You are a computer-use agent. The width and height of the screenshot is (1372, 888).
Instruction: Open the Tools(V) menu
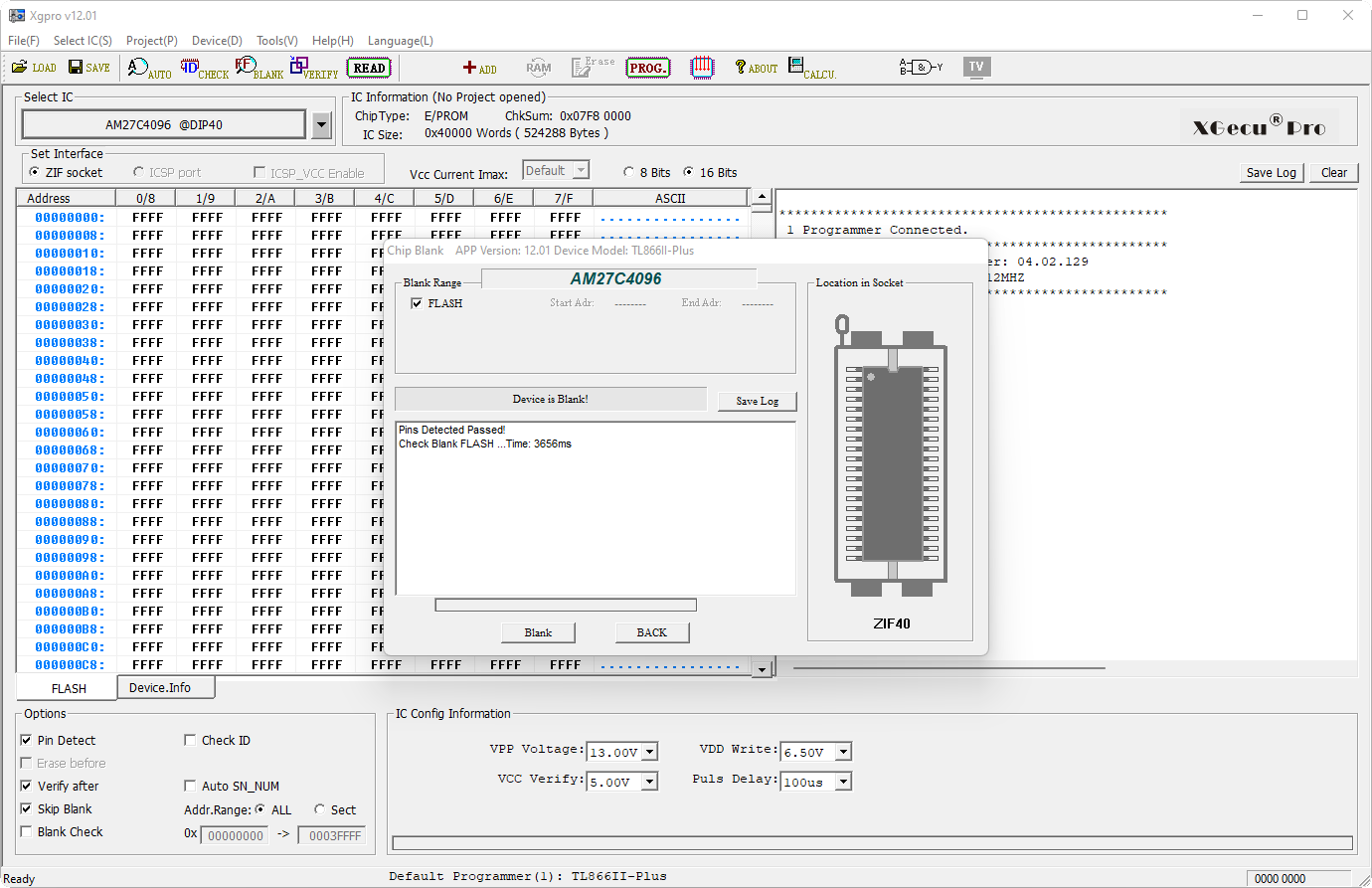tap(277, 41)
